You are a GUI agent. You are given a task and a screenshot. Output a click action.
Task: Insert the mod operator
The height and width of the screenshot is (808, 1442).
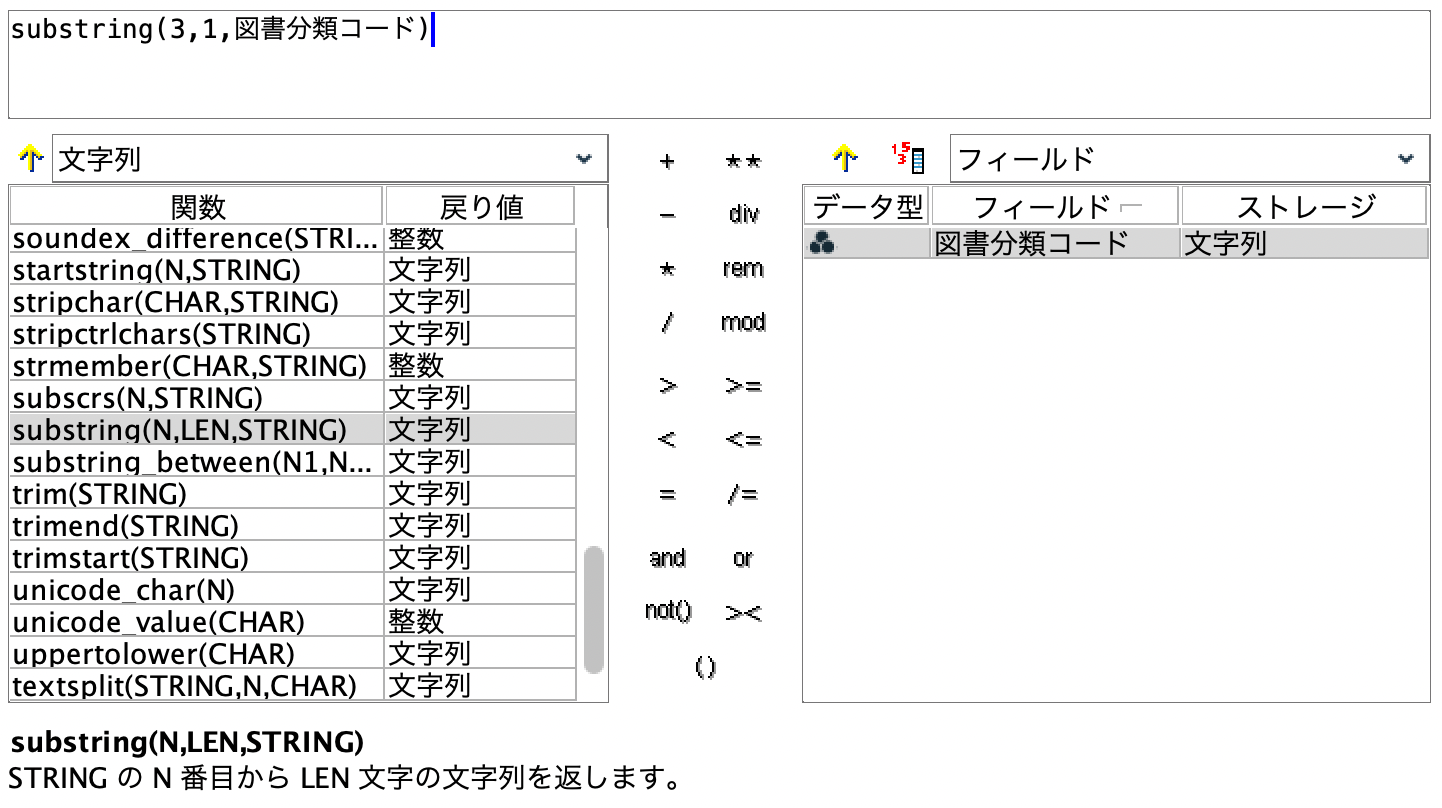(x=742, y=323)
